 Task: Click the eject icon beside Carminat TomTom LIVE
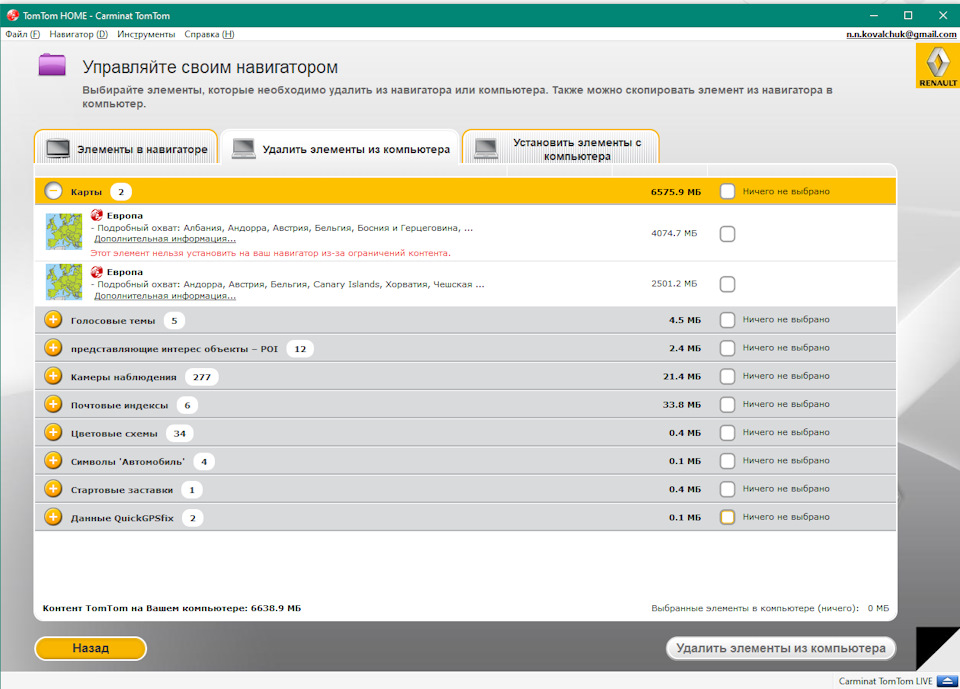(947, 681)
